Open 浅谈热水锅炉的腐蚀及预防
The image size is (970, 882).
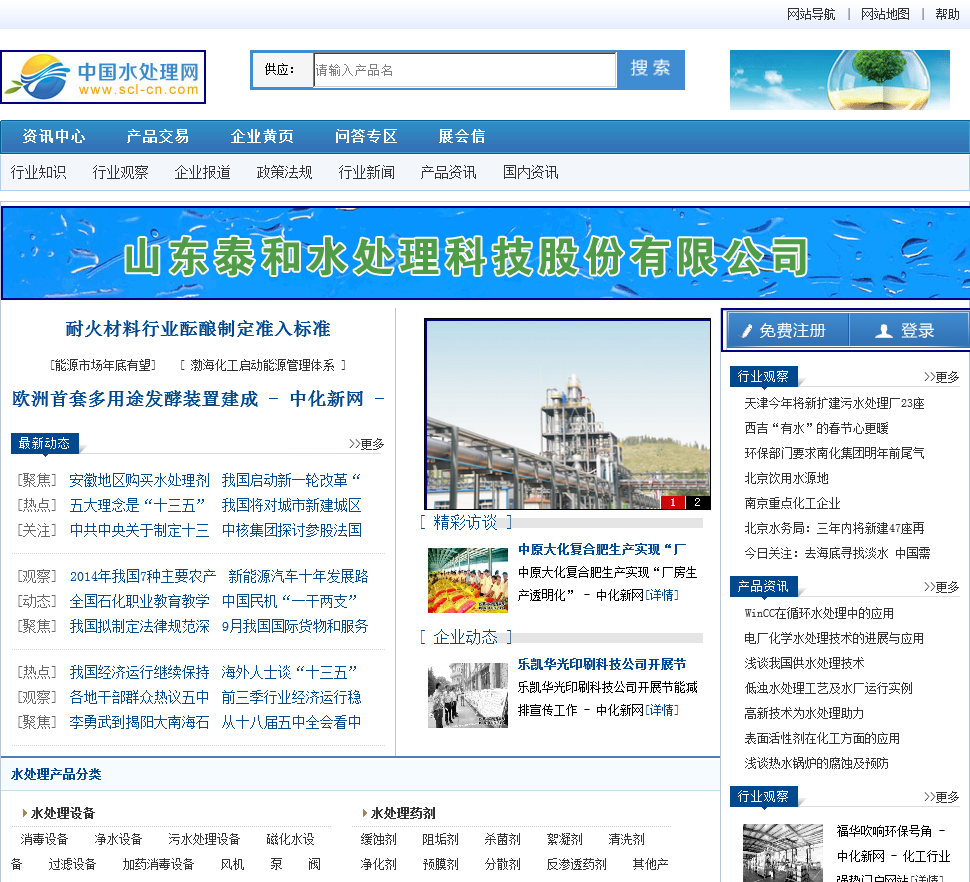tap(817, 763)
